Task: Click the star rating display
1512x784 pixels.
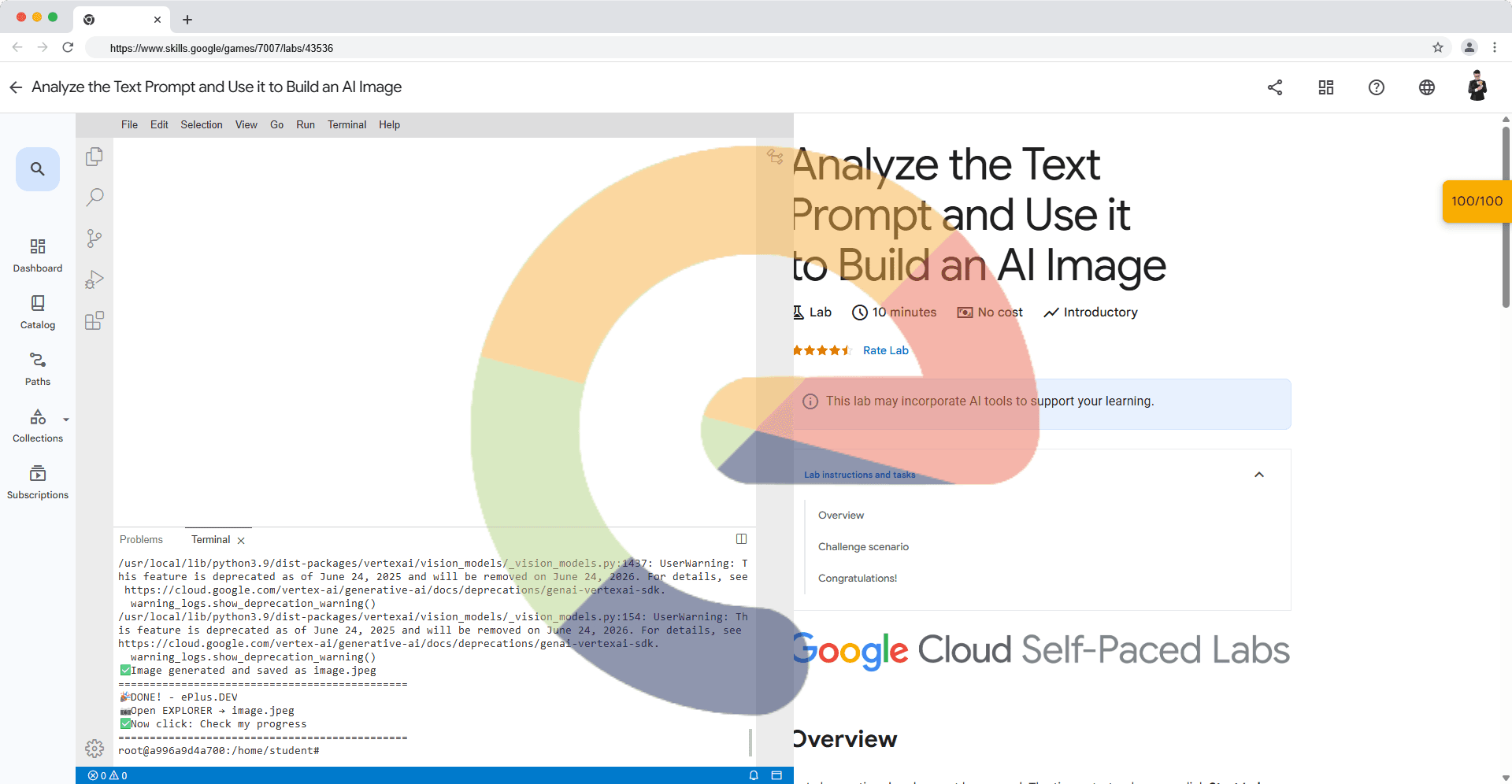Action: click(x=822, y=350)
